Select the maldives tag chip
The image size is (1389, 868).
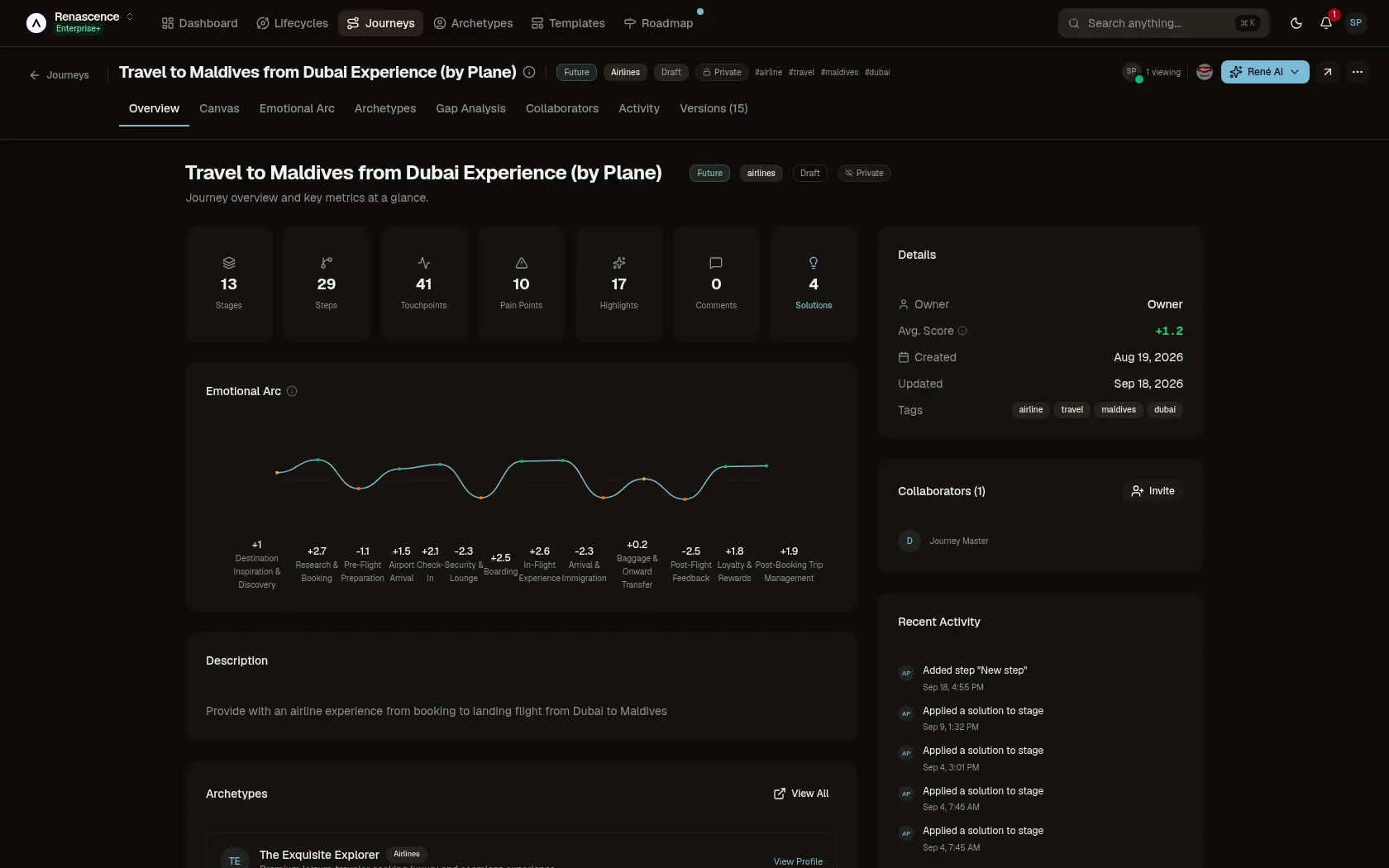1119,410
